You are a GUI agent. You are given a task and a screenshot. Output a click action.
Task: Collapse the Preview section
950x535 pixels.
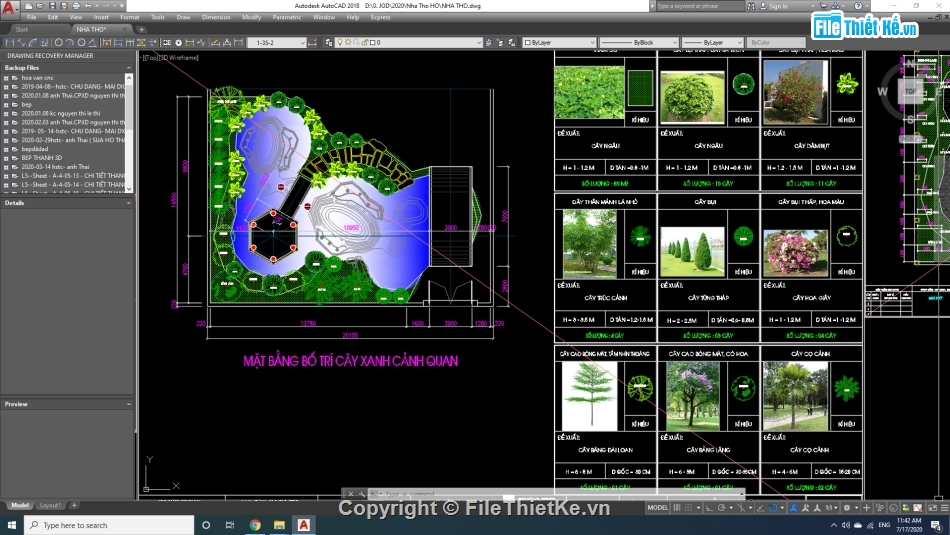tap(128, 404)
